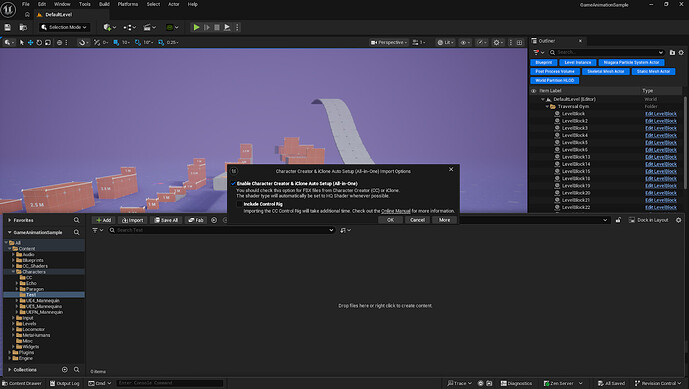
Task: Activate the rotate gizmo tool
Action: pos(39,43)
